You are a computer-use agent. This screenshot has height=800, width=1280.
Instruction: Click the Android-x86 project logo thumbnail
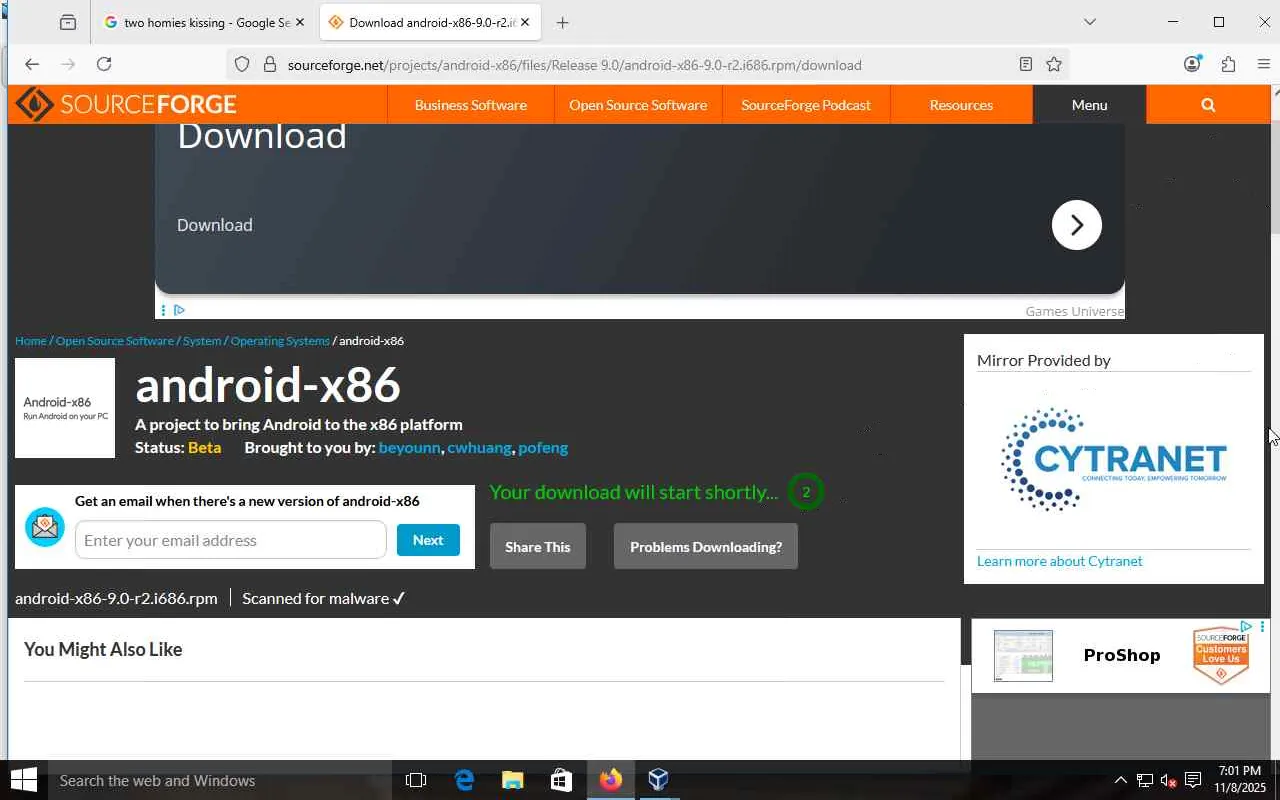65,408
